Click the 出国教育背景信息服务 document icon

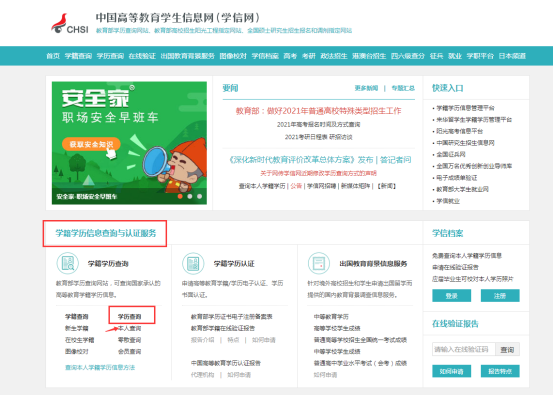[319, 263]
